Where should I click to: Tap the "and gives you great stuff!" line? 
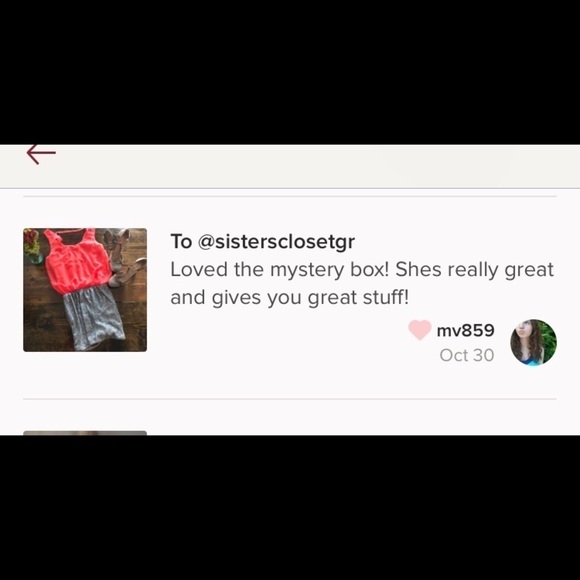click(290, 297)
